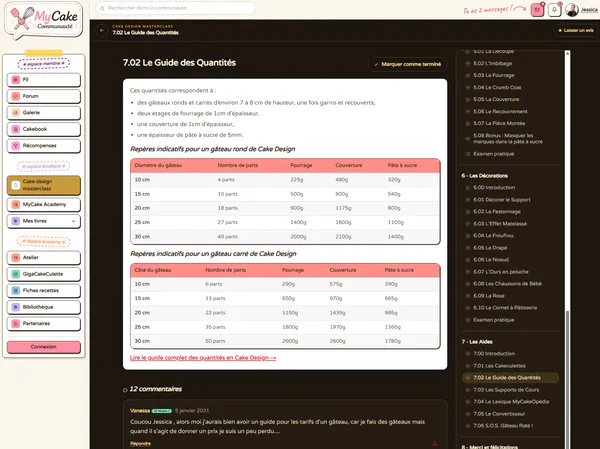This screenshot has width=600, height=449.
Task: Click the Bibliothèque sidebar icon
Action: coord(16,307)
